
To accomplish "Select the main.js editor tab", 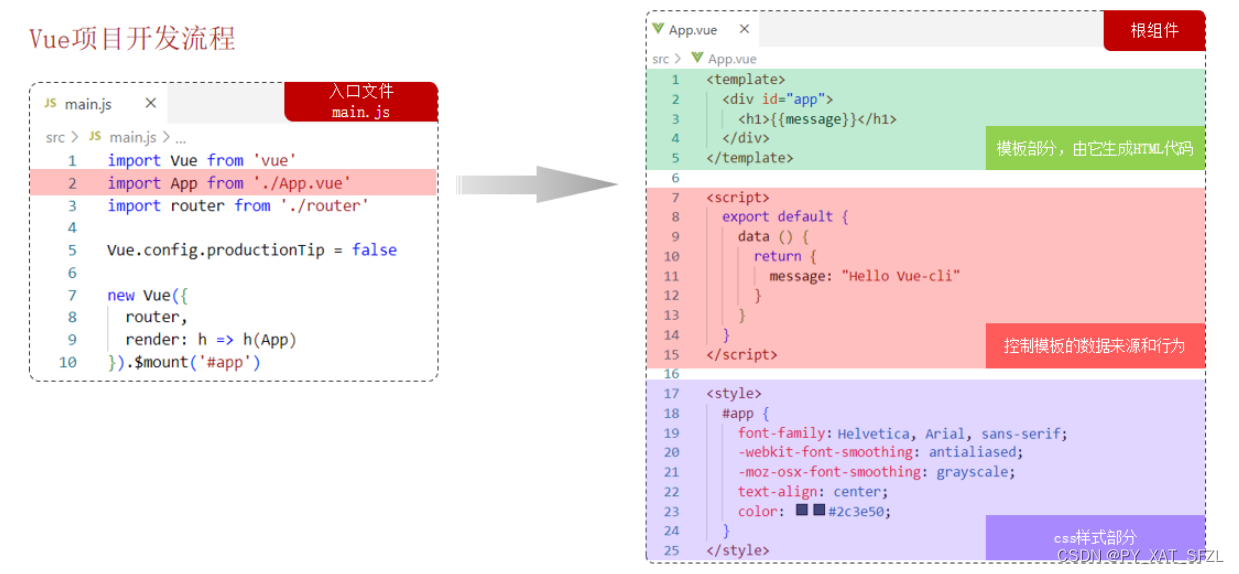I will (99, 103).
